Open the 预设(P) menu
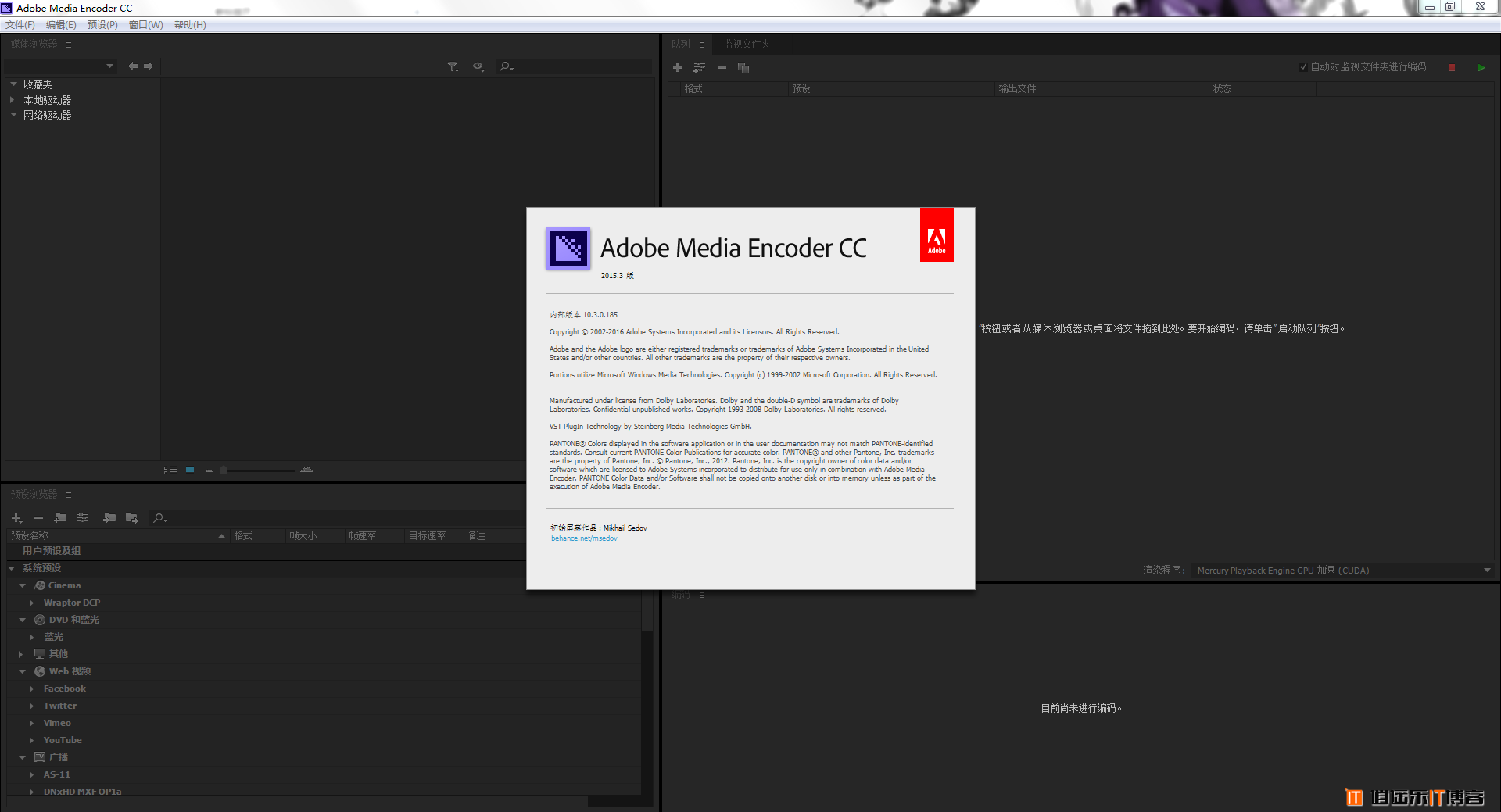 point(102,25)
